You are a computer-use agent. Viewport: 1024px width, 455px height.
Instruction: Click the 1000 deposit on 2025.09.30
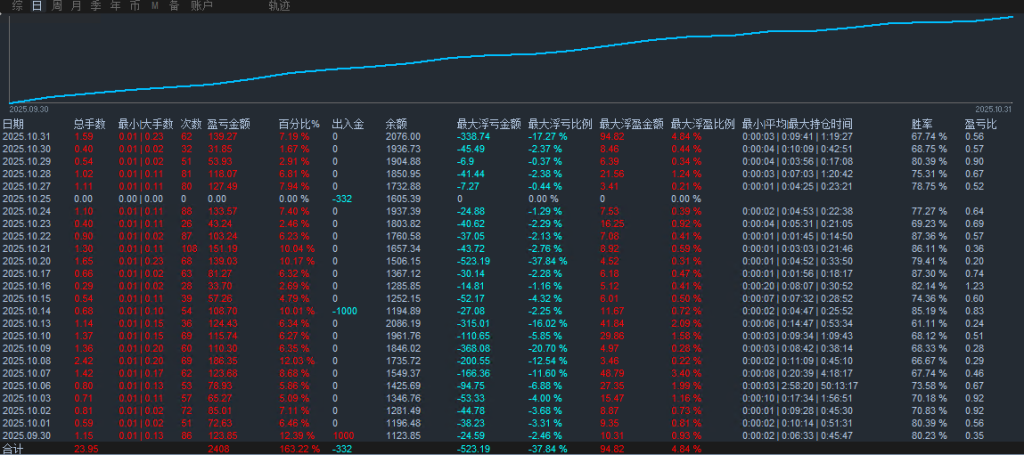click(x=344, y=435)
